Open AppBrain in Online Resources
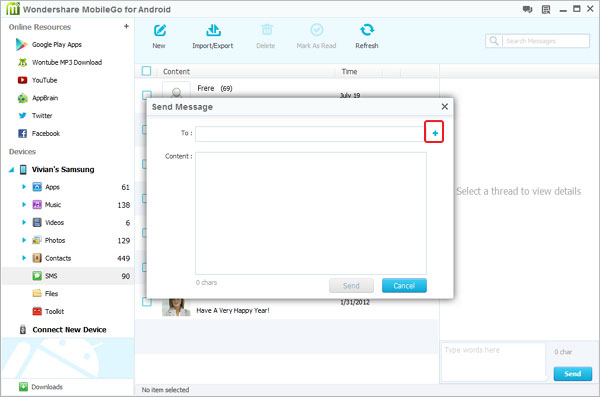 coord(38,98)
